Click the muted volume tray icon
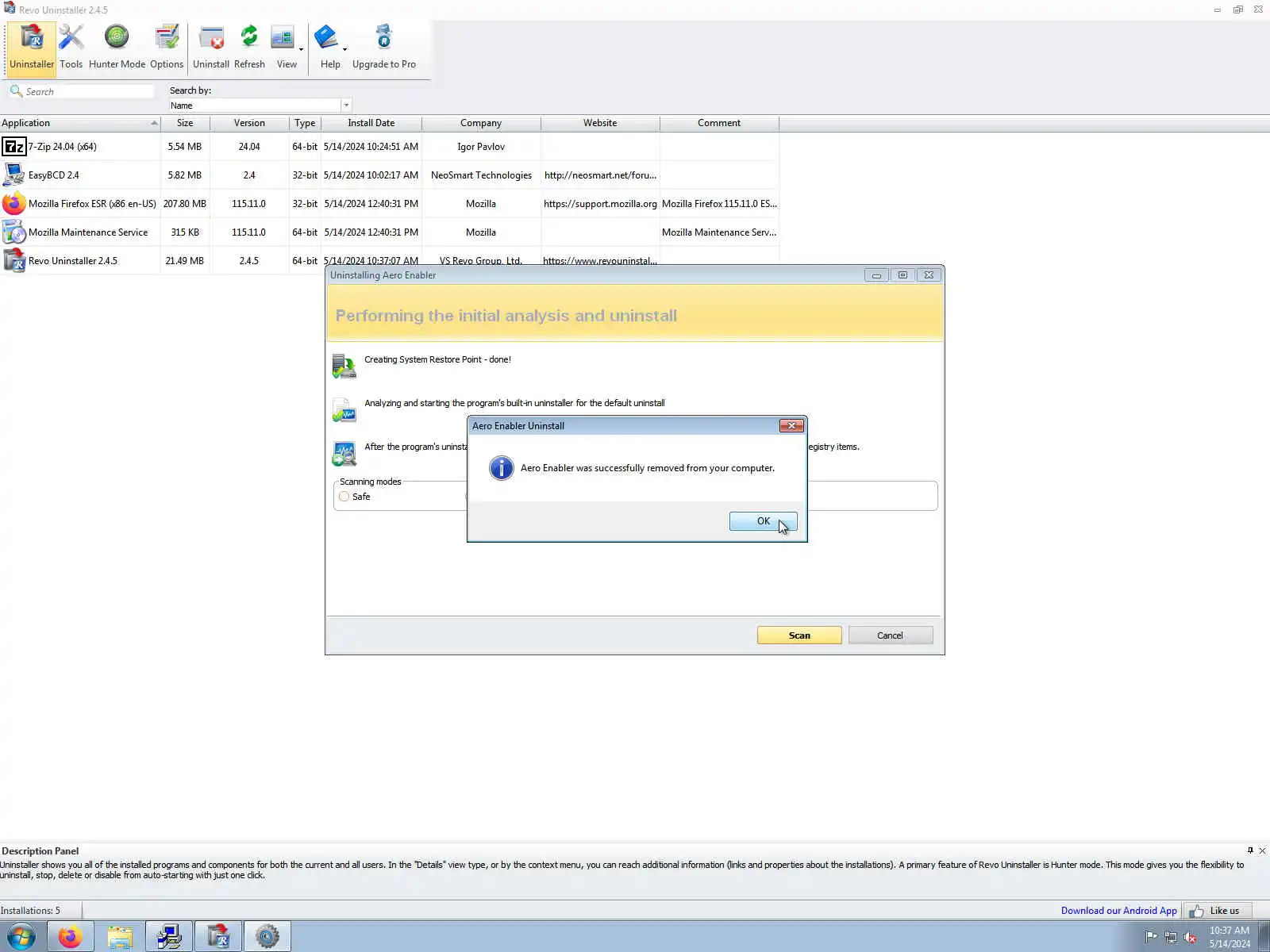Viewport: 1270px width, 952px height. click(x=1190, y=938)
